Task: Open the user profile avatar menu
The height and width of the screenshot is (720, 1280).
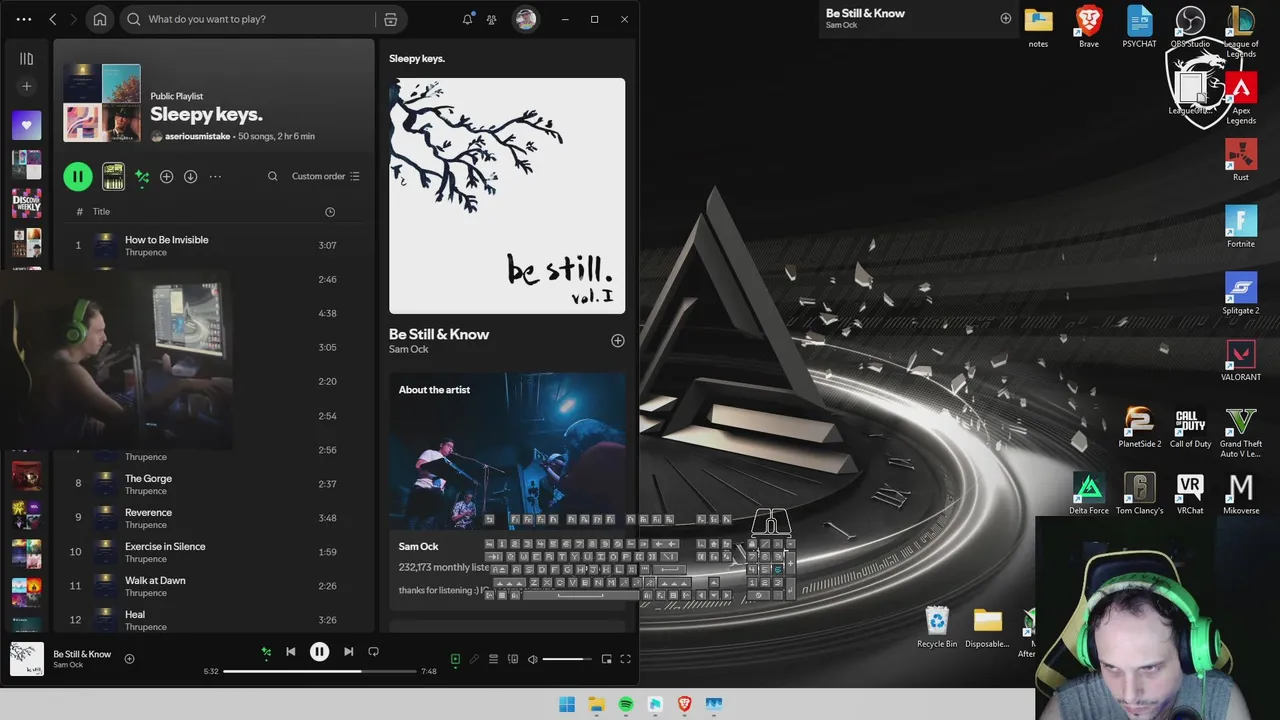Action: pos(525,19)
